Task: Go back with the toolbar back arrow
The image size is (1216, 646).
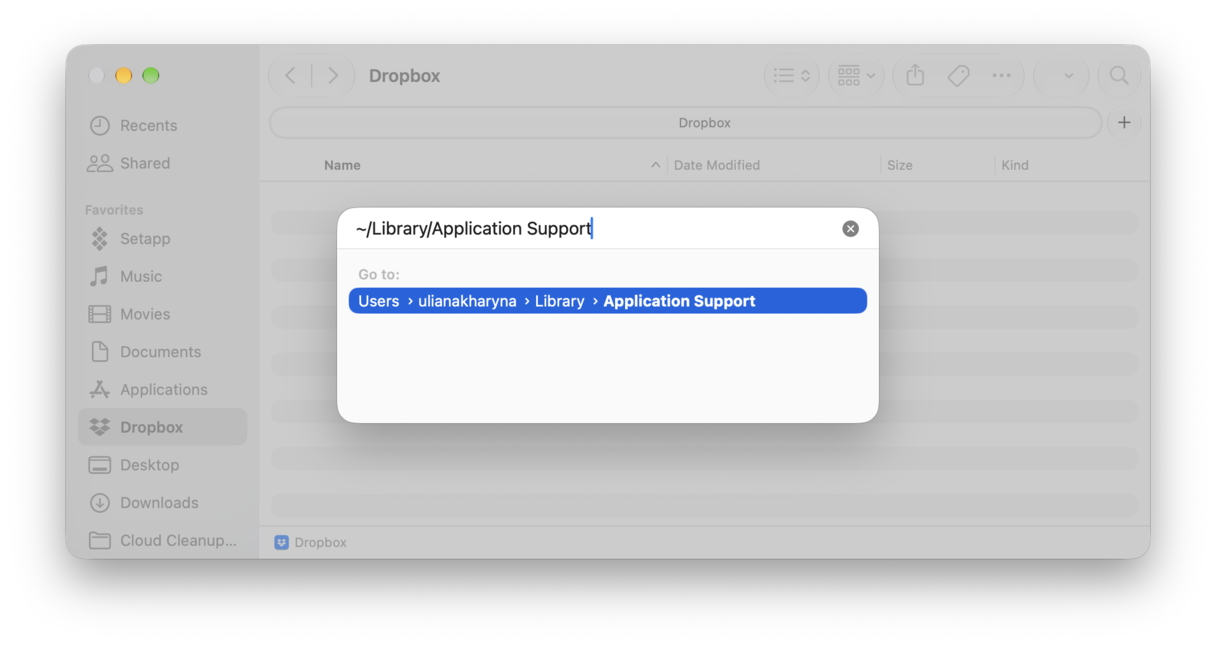Action: pos(290,76)
